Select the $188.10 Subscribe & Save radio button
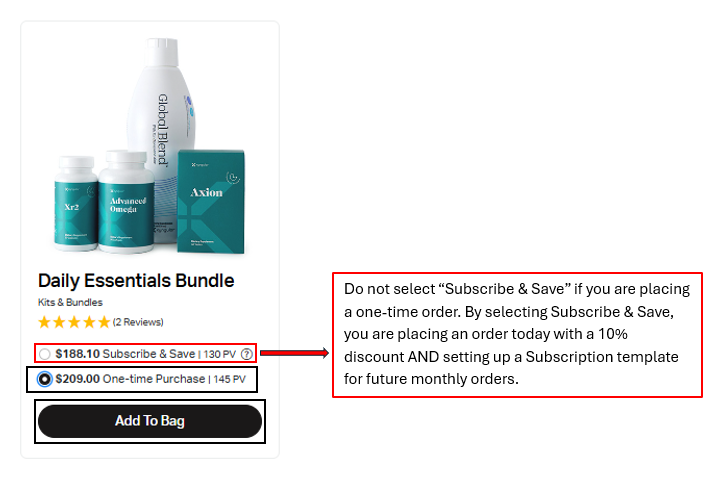 click(44, 354)
